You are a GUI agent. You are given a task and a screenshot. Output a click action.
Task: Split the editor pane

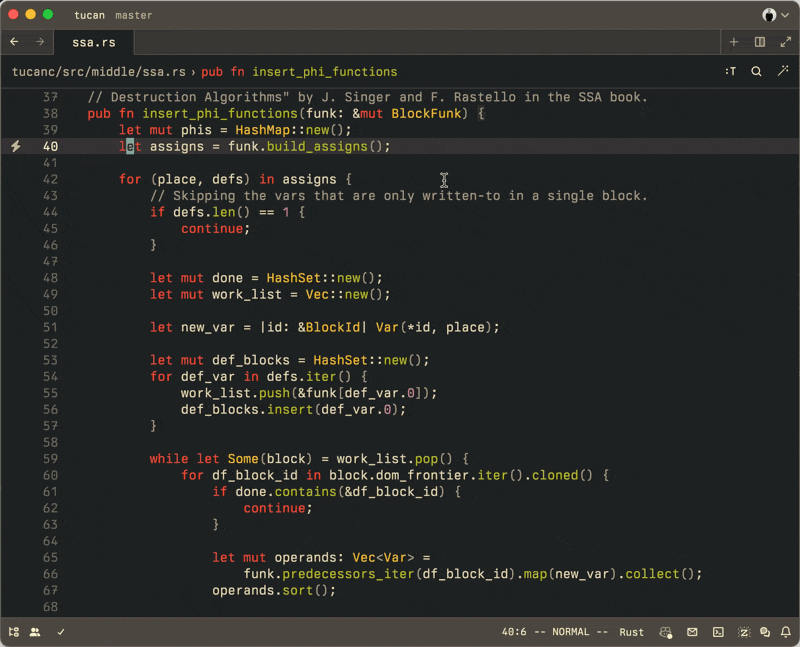(760, 42)
